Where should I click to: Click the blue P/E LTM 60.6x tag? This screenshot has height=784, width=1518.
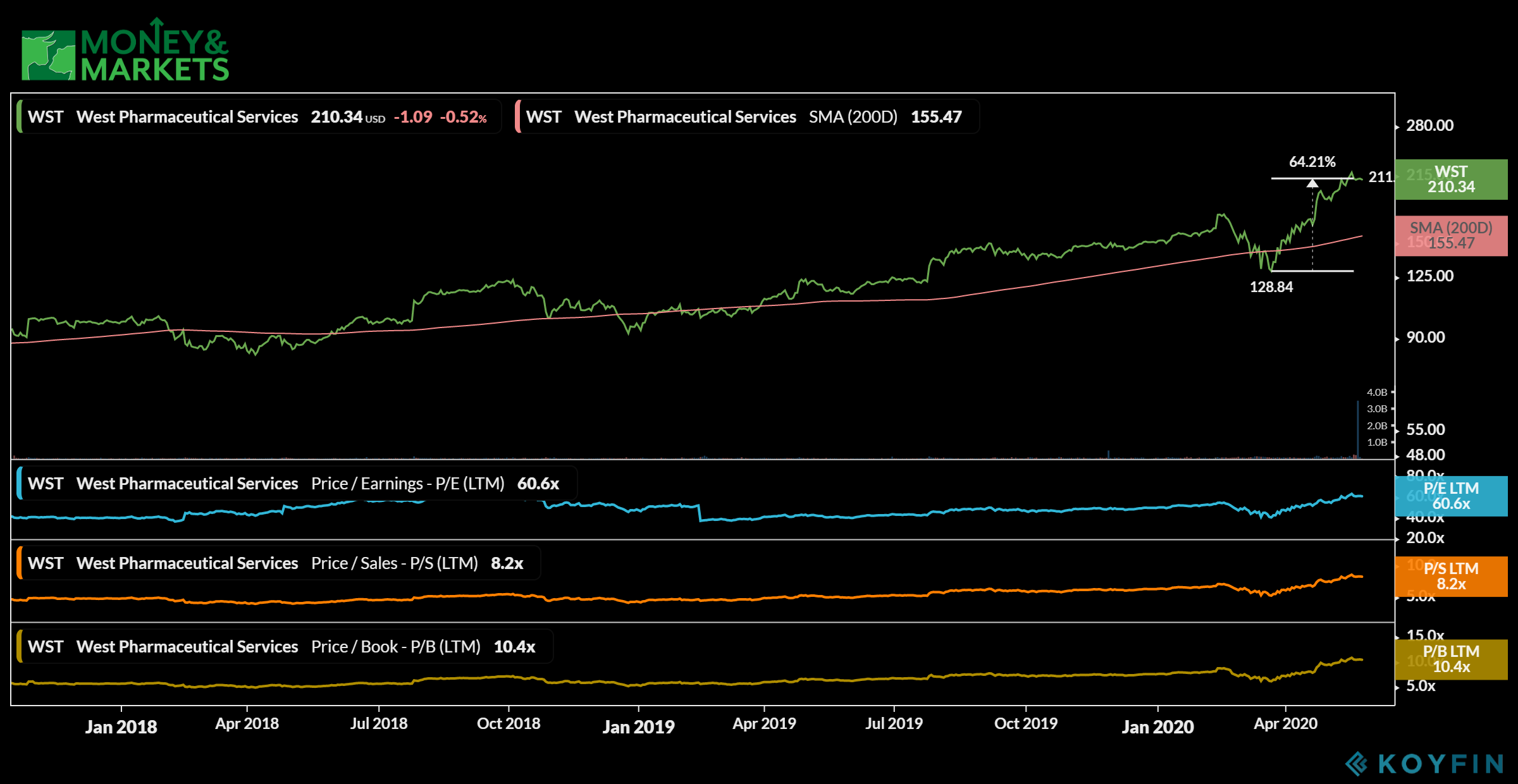pos(1451,496)
